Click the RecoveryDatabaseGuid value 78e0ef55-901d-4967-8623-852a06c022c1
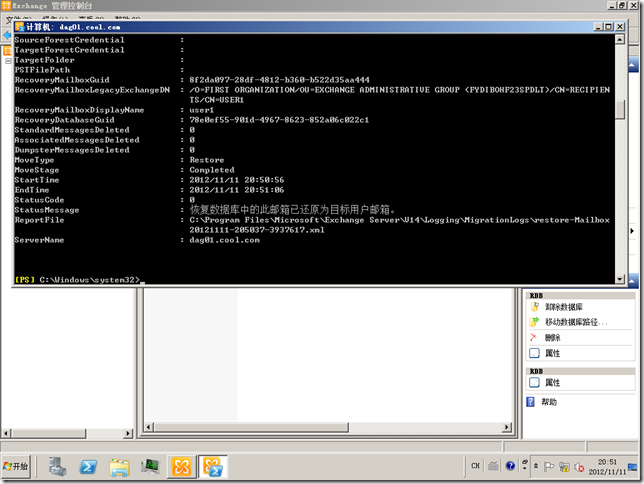This screenshot has width=644, height=484. [279, 120]
